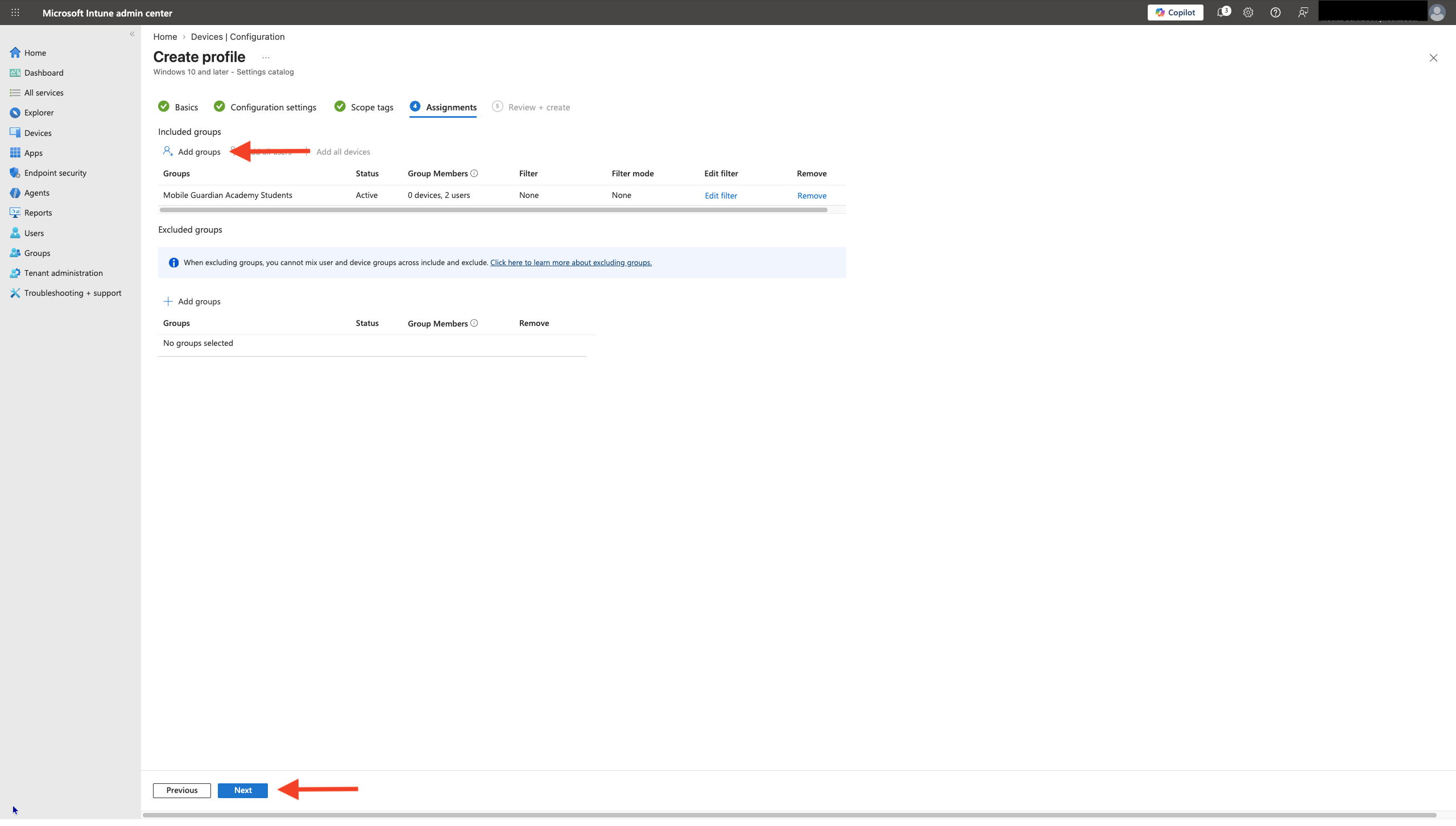Close the Create profile blade
The height and width of the screenshot is (826, 1456).
1433,58
